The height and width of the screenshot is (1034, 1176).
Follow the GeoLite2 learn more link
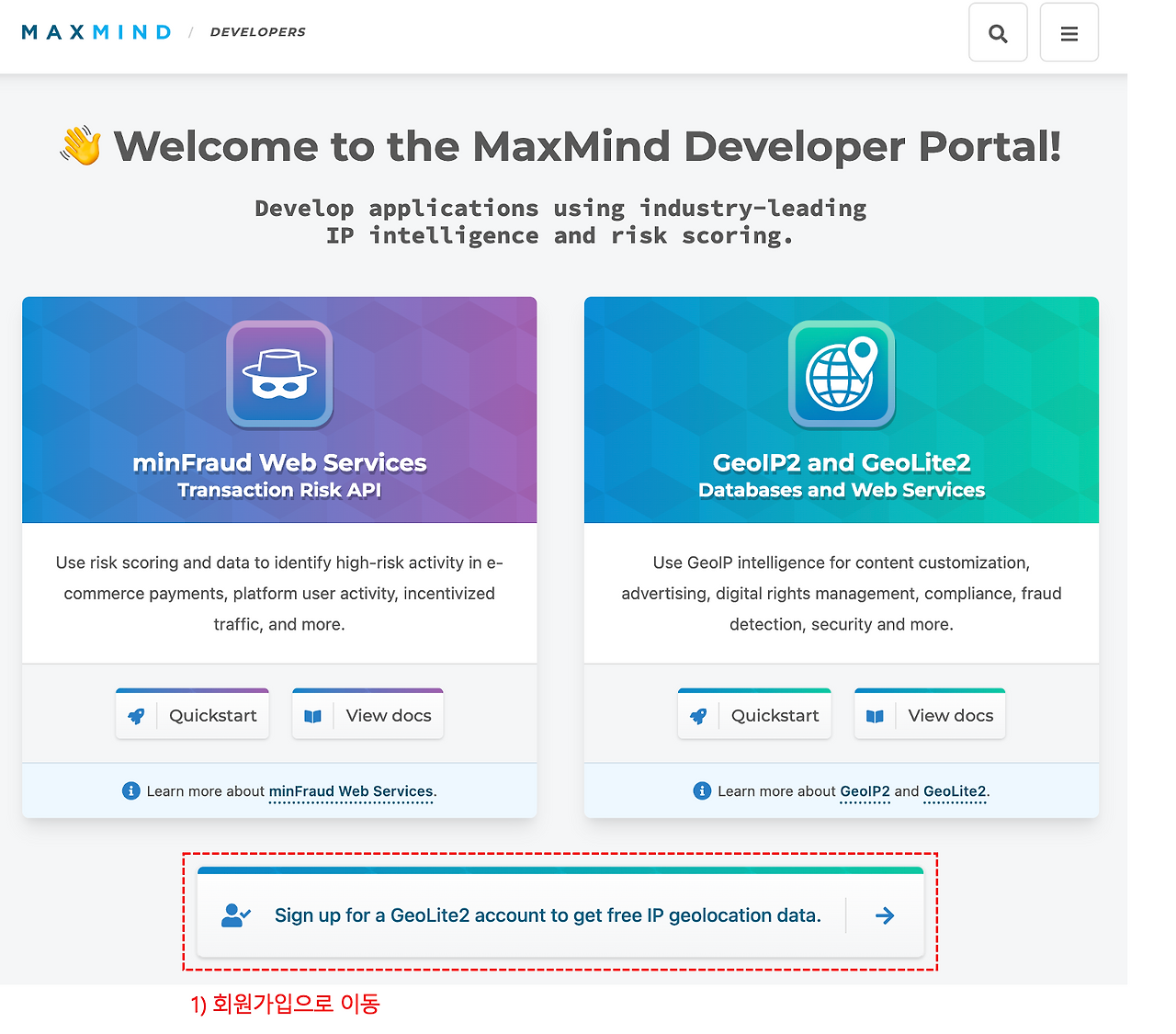click(955, 791)
